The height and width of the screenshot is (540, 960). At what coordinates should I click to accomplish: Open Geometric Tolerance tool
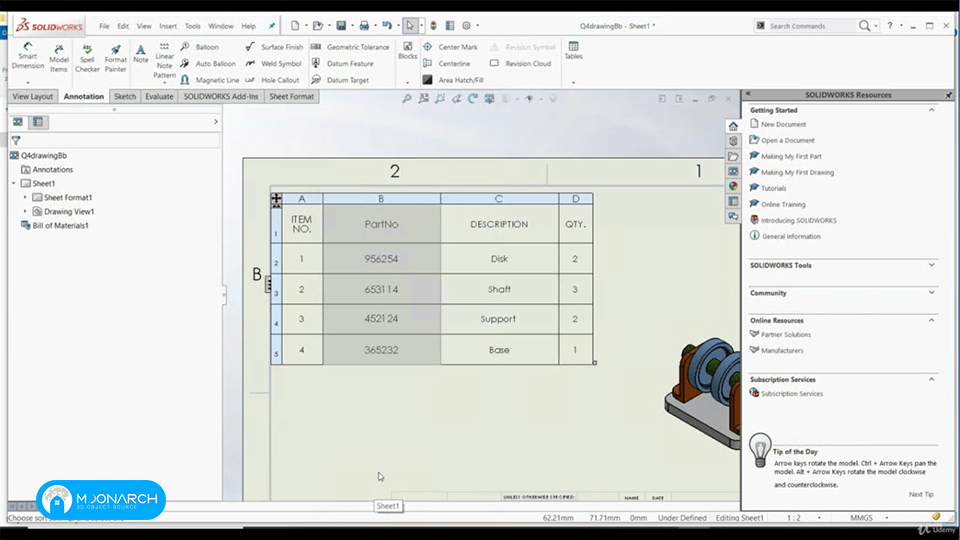point(350,47)
